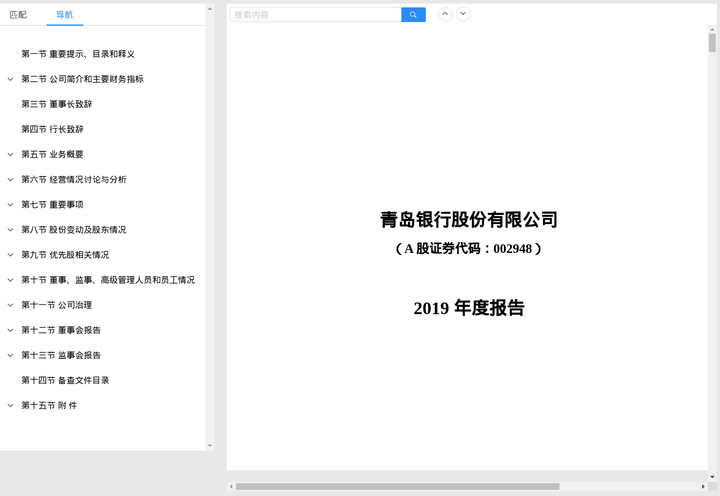
Task: Click document vertical scrollbar thumb
Action: 712,43
